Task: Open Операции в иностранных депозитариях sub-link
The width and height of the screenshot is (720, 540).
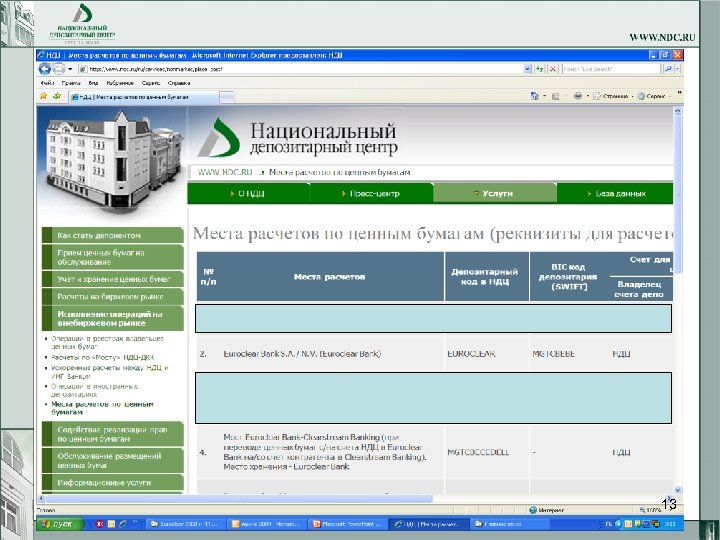Action: click(x=94, y=390)
